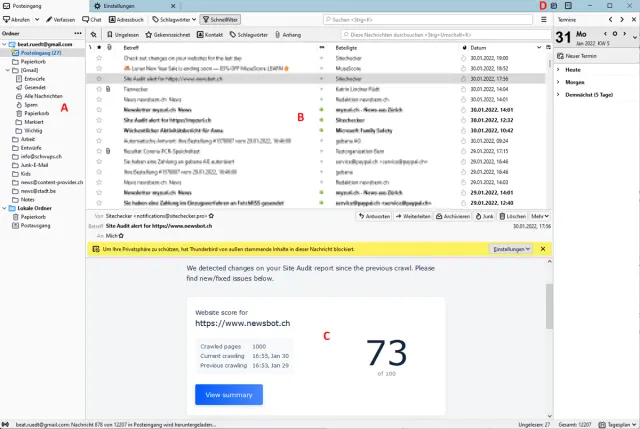Open the Spam folder
The height and width of the screenshot is (429, 640).
(x=31, y=105)
